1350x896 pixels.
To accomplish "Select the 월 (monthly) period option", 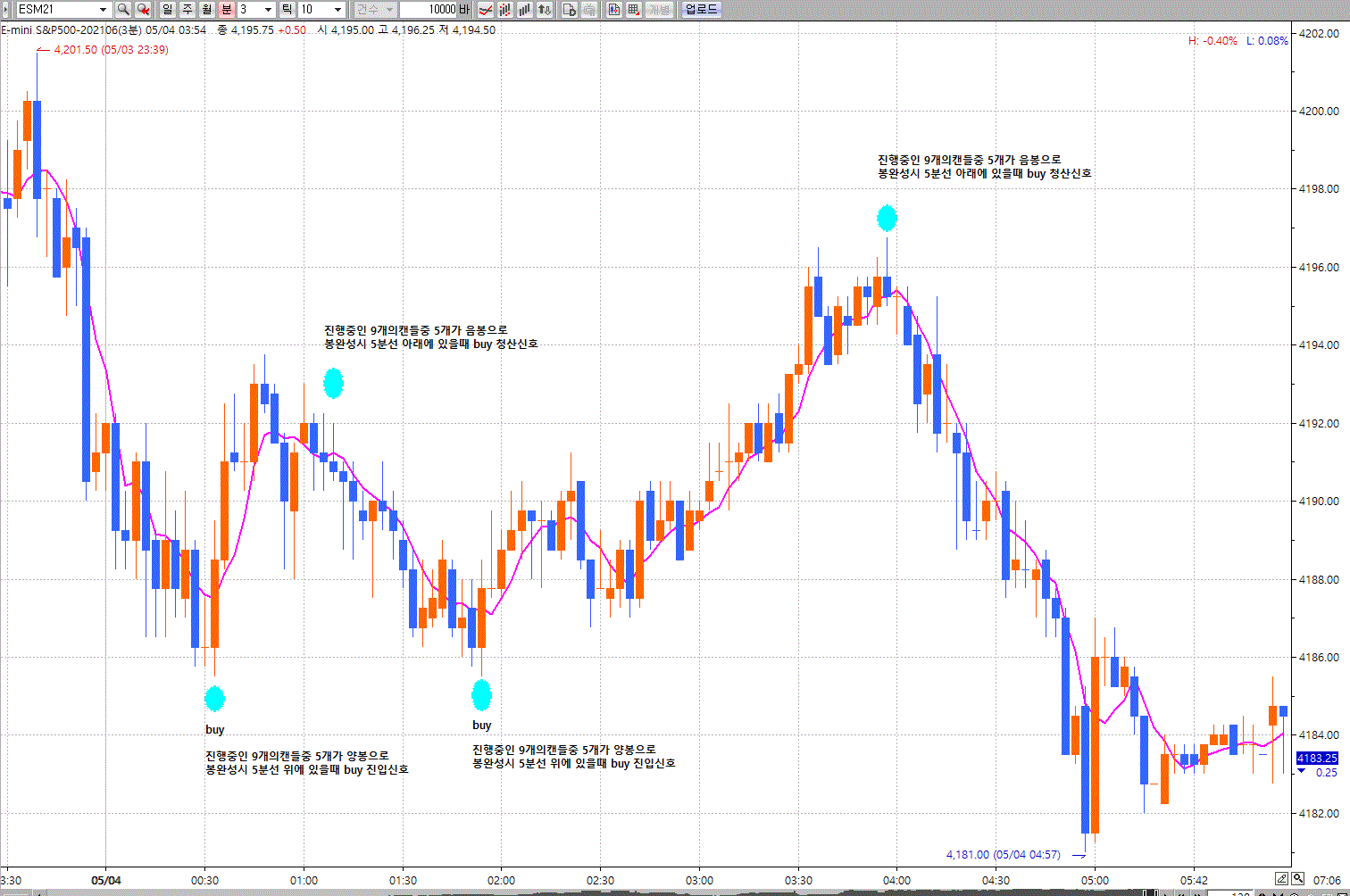I will pos(207,9).
